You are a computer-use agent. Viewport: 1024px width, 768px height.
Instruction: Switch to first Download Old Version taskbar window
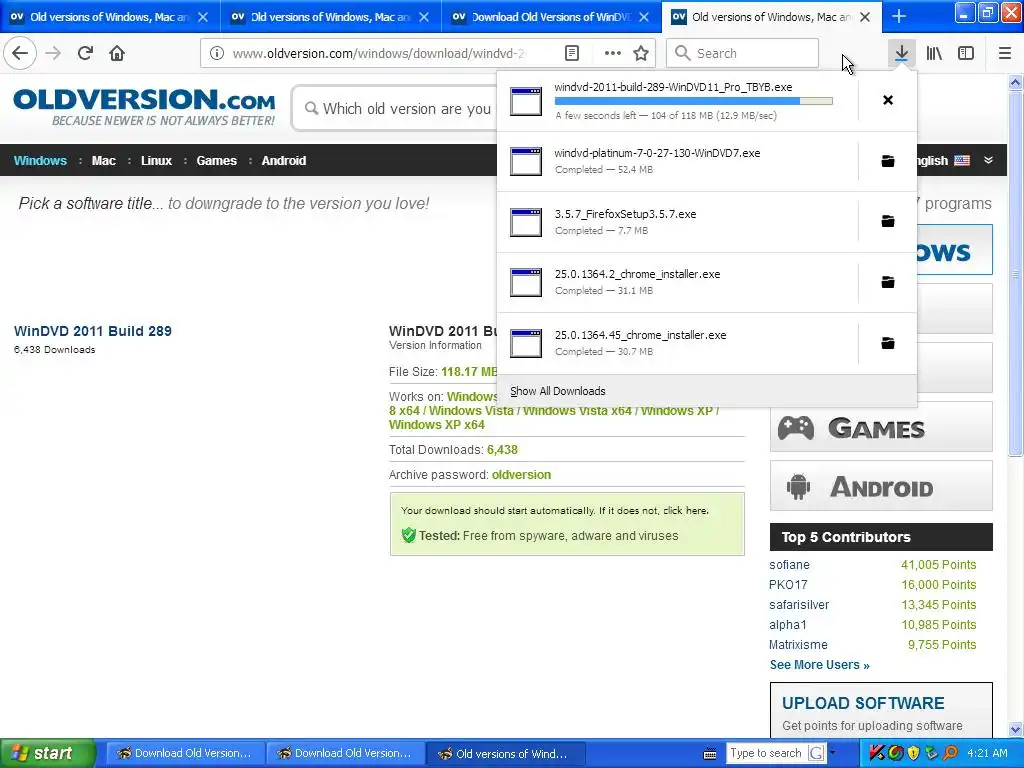pyautogui.click(x=185, y=754)
